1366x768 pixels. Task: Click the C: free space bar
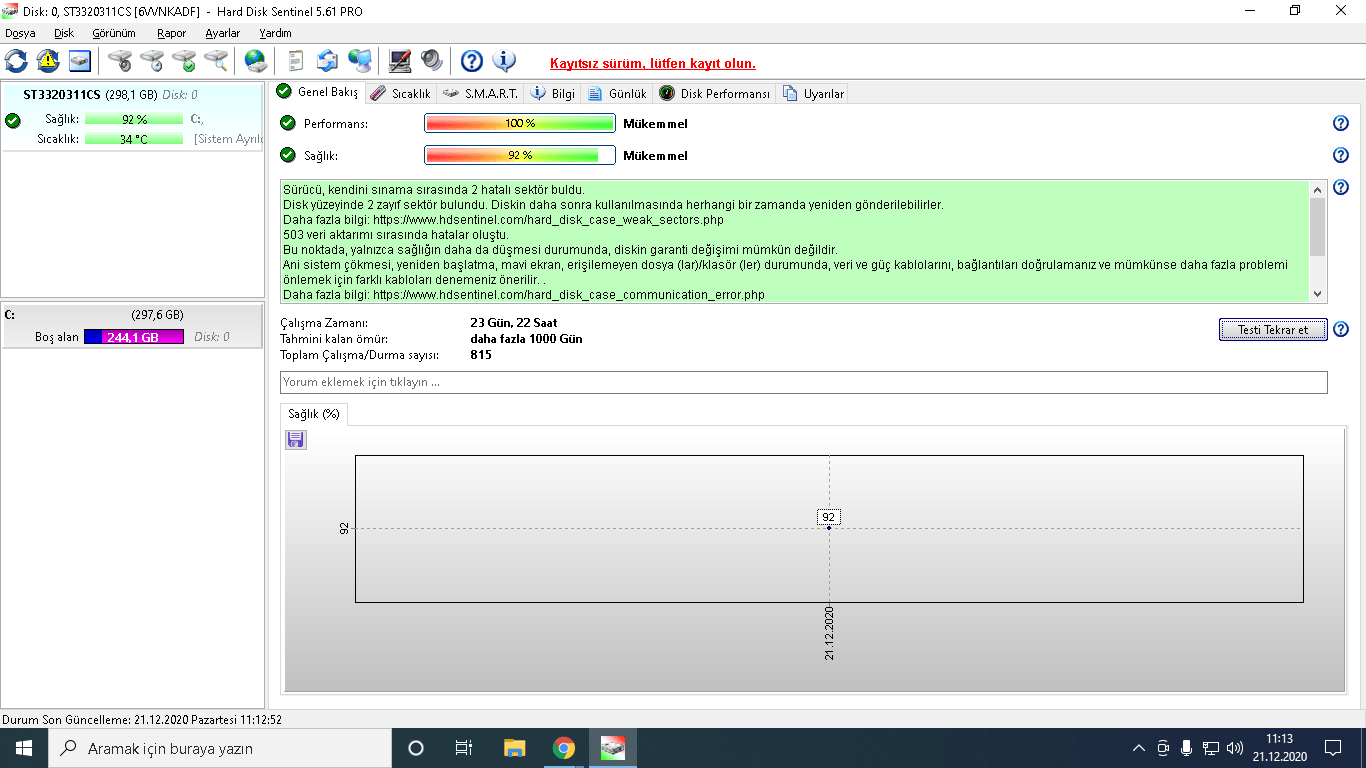pos(134,337)
